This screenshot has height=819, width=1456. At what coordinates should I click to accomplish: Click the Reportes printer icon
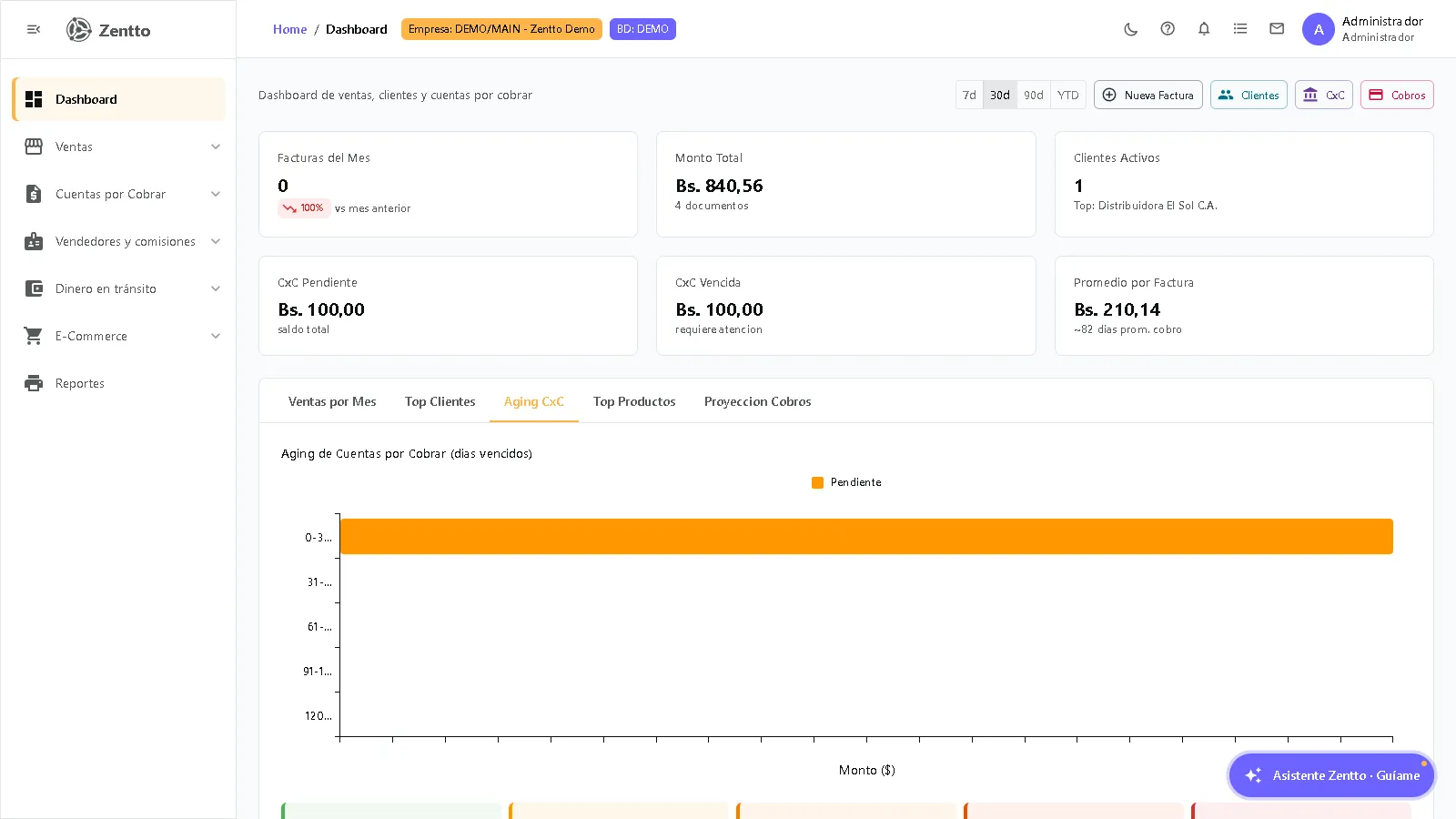(x=34, y=383)
